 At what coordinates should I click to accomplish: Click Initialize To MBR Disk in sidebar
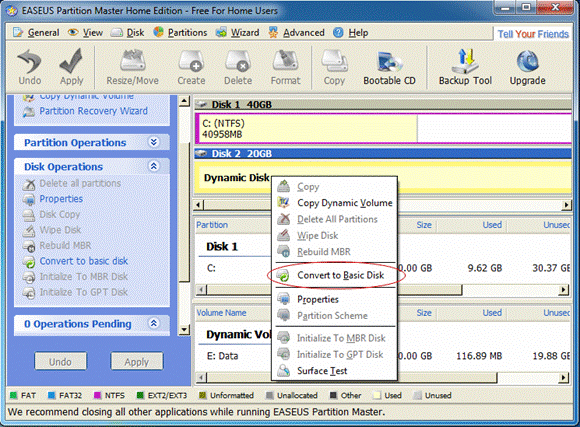pos(75,277)
